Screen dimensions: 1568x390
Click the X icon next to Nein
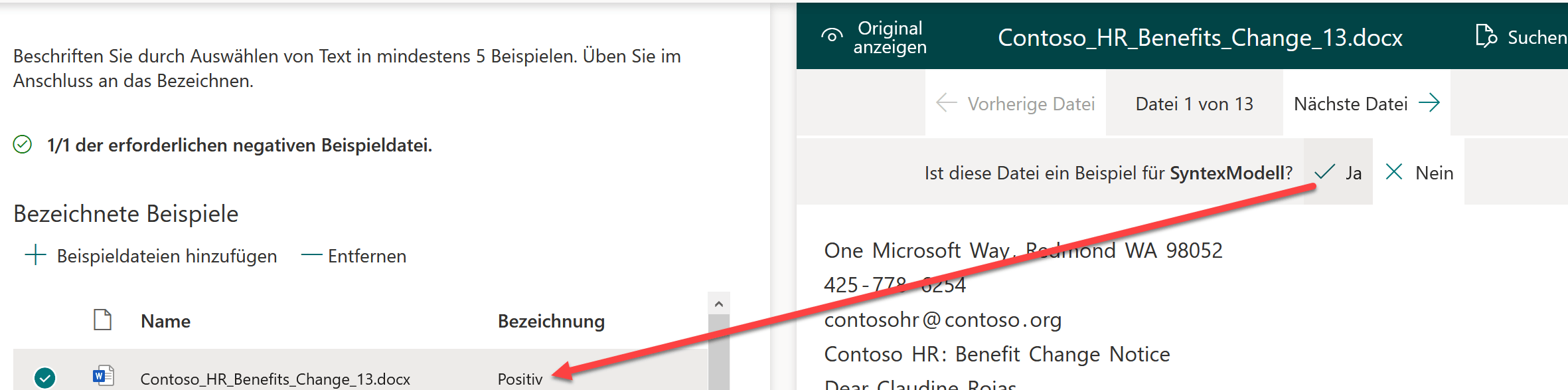pos(1394,172)
